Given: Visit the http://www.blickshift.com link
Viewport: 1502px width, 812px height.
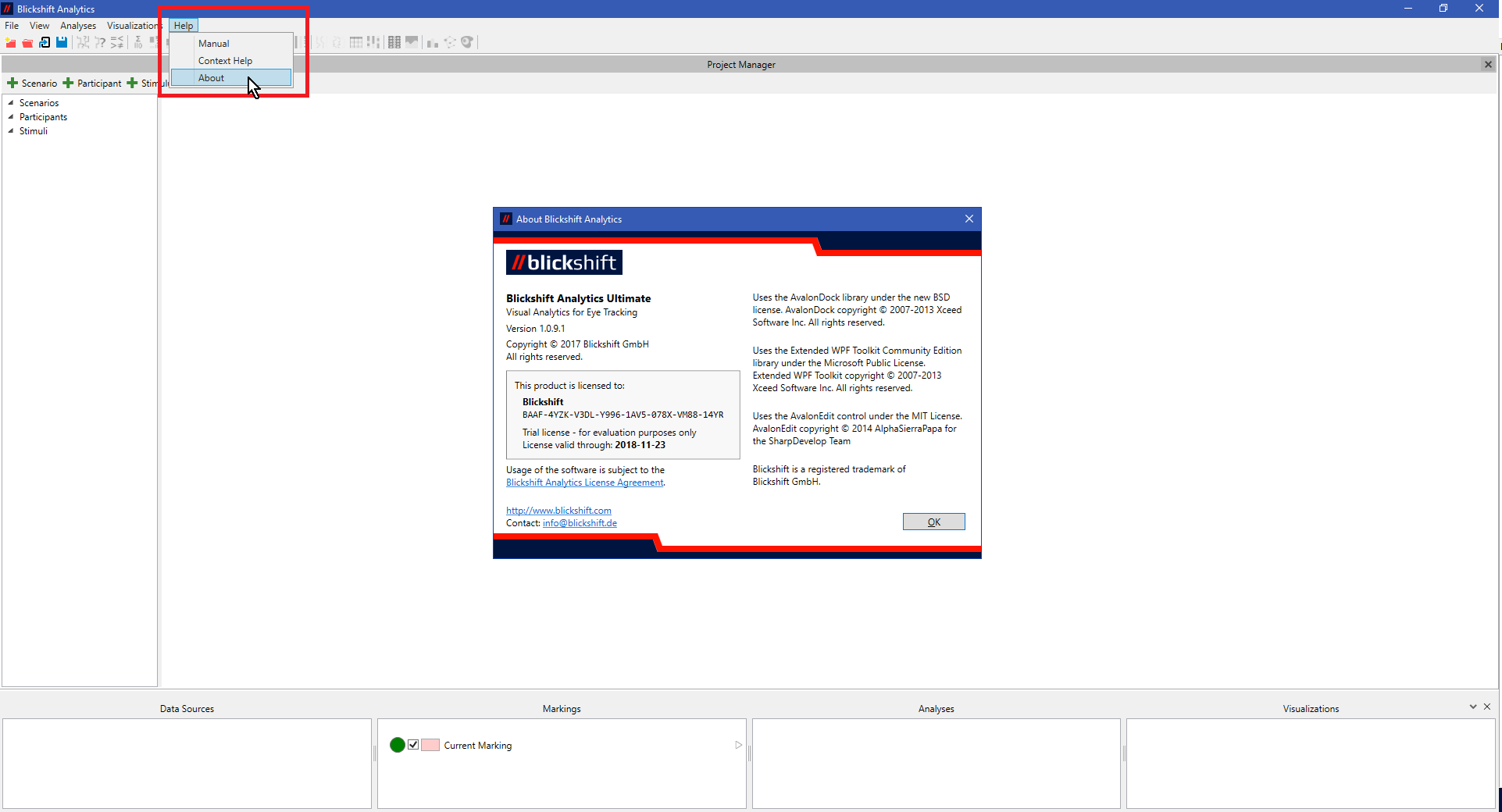Looking at the screenshot, I should click(x=558, y=511).
